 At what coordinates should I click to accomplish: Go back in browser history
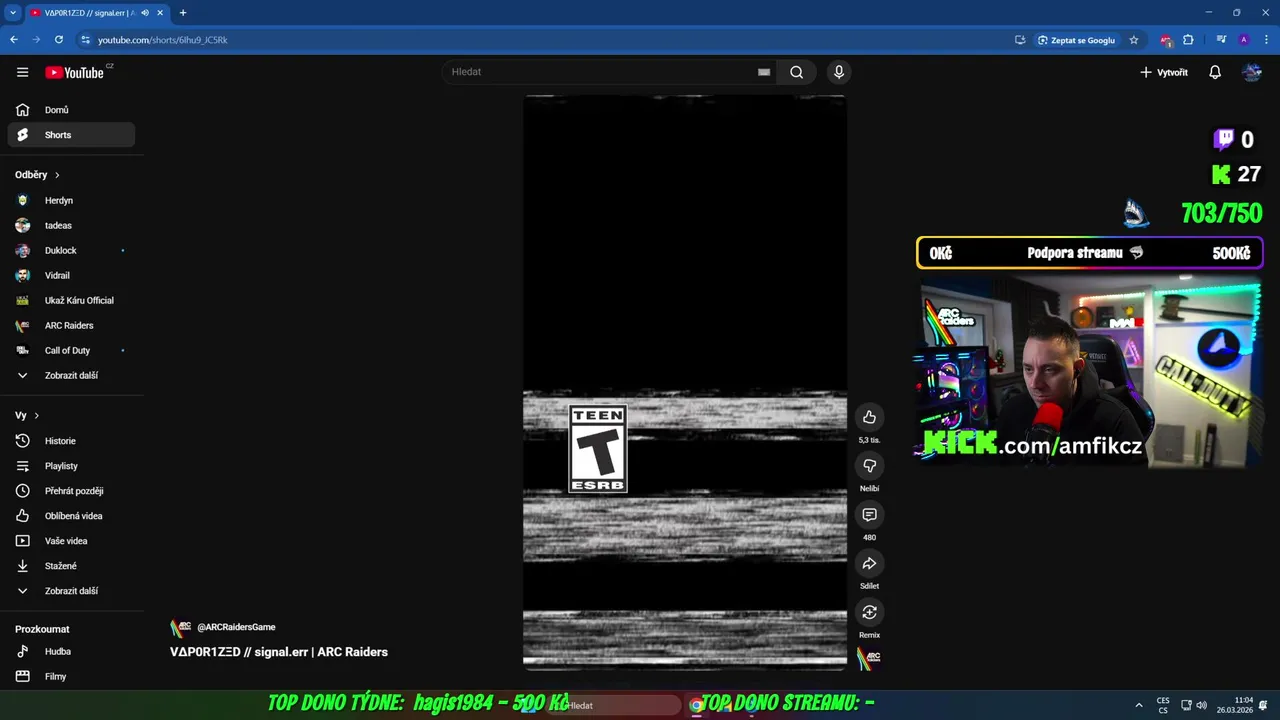(14, 40)
